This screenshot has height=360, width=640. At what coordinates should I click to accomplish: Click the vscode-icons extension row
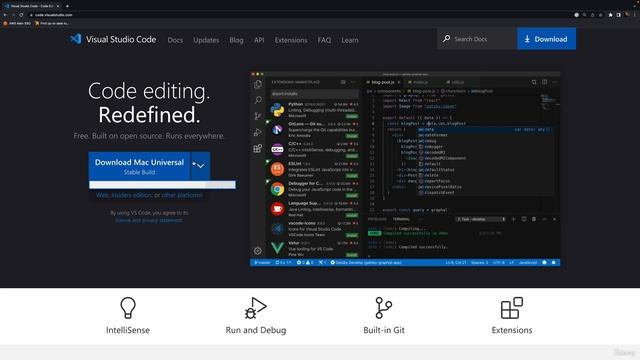click(314, 229)
